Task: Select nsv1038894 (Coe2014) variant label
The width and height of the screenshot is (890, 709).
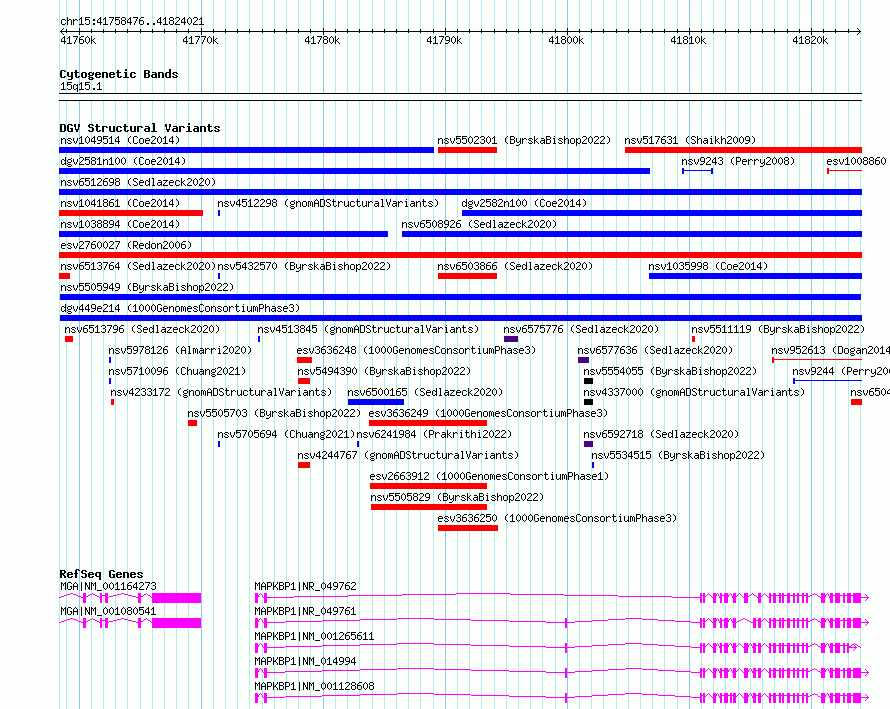Action: (x=120, y=224)
